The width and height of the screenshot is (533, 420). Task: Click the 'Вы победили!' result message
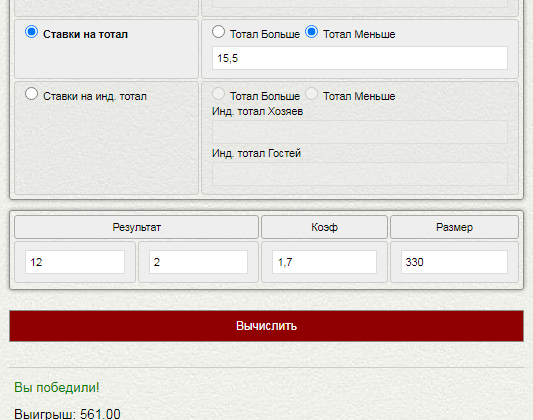click(57, 387)
